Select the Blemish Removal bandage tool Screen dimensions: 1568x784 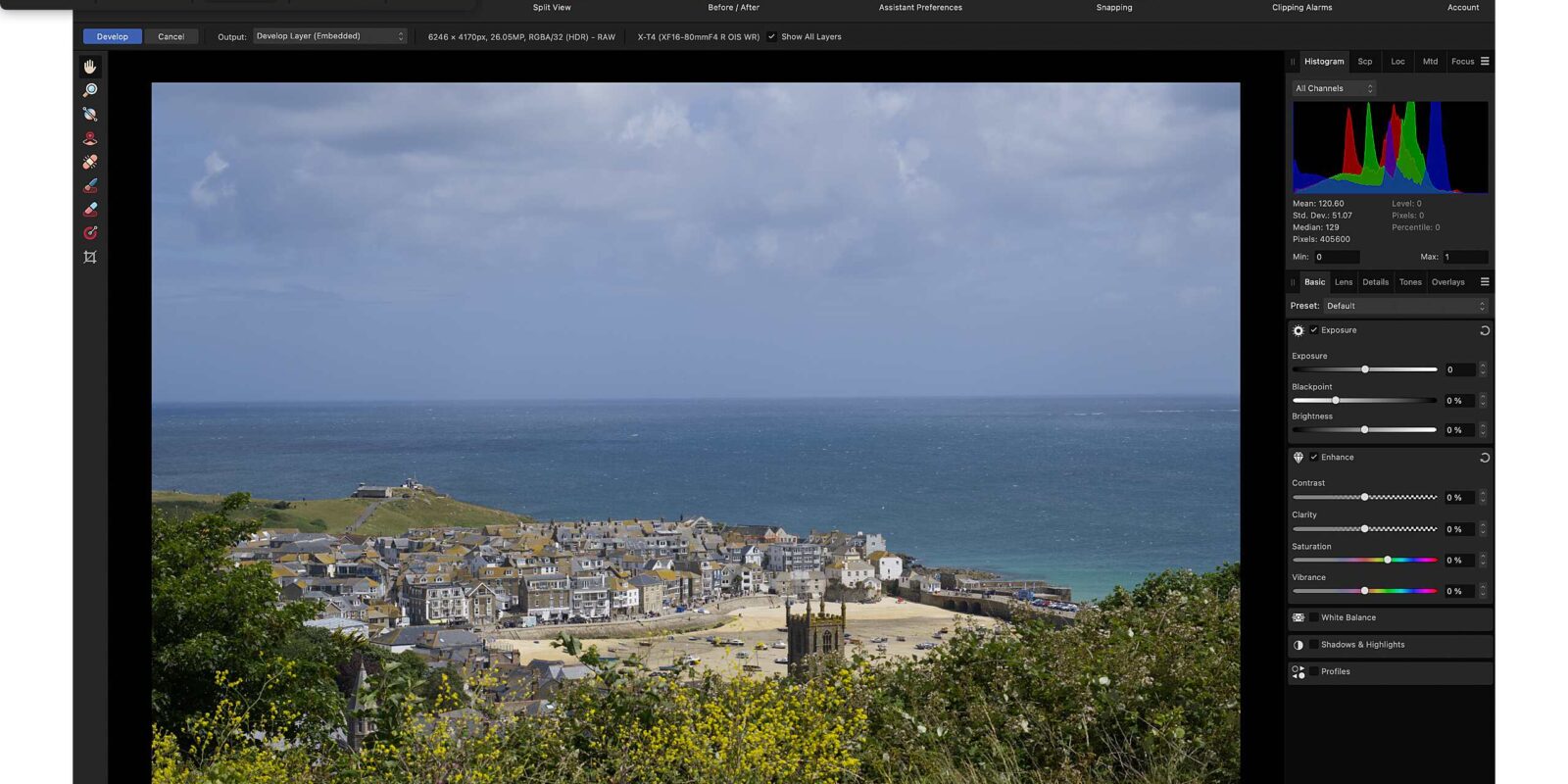[90, 162]
